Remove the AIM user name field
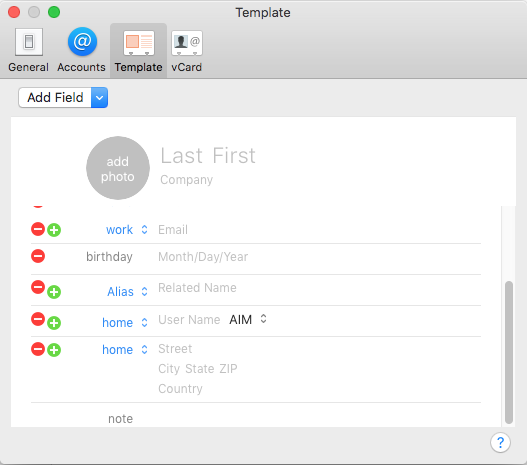Screen dimensions: 527x465 coord(38,319)
